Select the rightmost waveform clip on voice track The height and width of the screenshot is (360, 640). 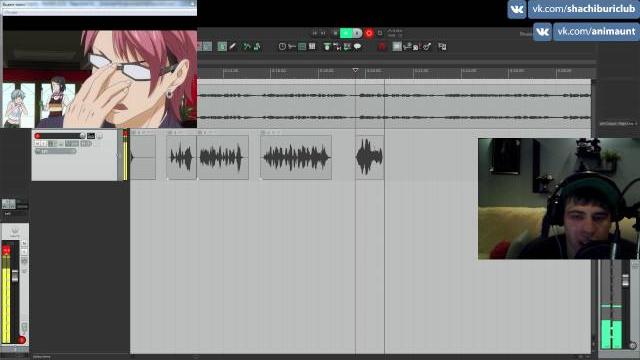[x=369, y=157]
